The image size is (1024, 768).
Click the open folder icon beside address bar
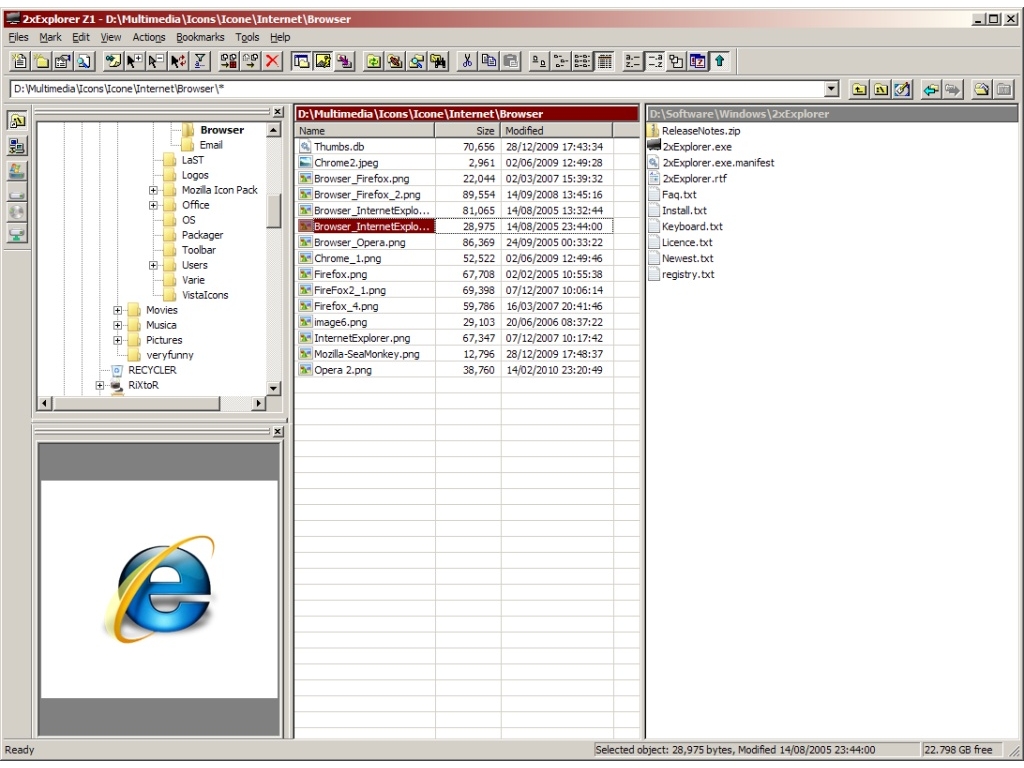tap(981, 89)
